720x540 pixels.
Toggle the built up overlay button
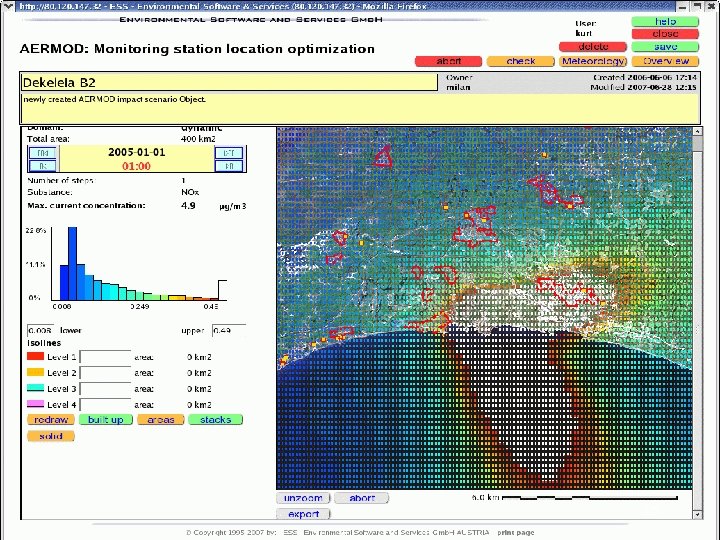pos(106,420)
